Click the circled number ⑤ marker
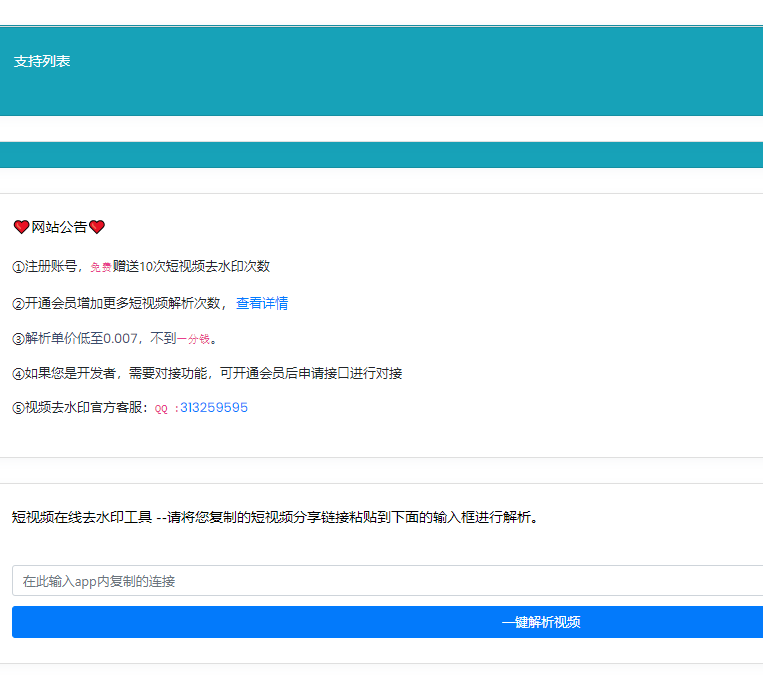Image resolution: width=763 pixels, height=696 pixels. tap(18, 408)
